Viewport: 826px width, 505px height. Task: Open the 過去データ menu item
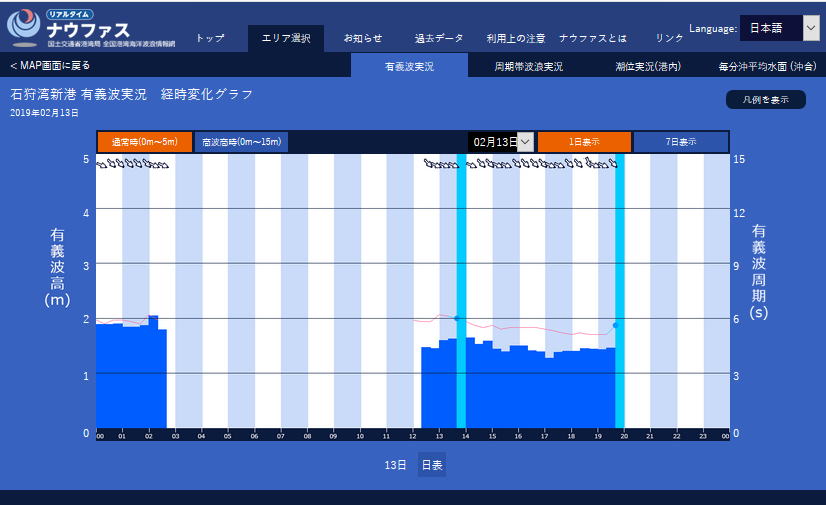[438, 38]
